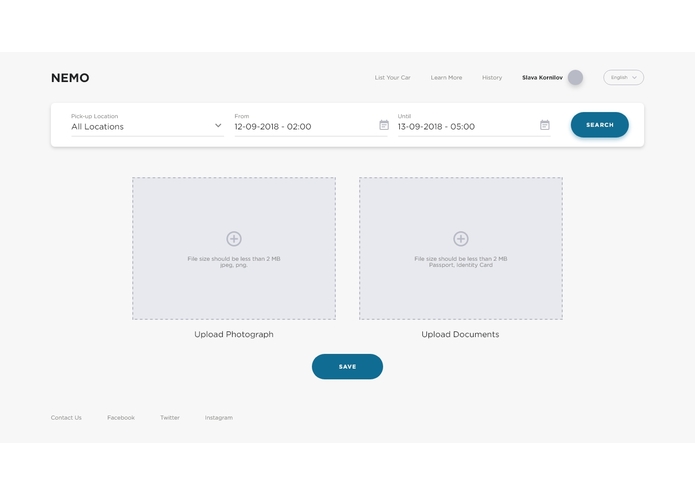Viewport: 695px width, 494px height.
Task: Edit the From date field
Action: coord(311,125)
